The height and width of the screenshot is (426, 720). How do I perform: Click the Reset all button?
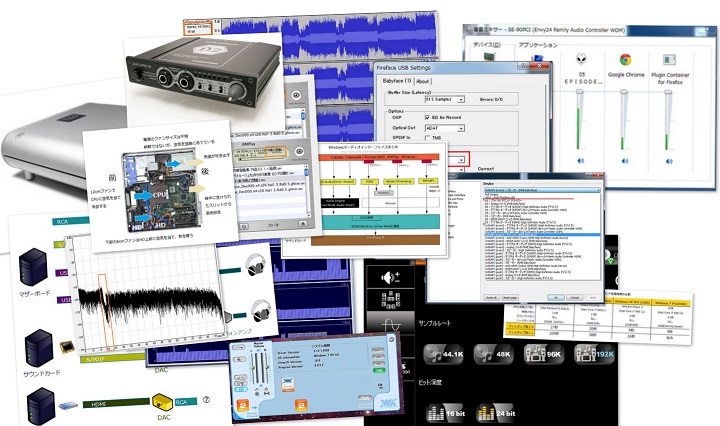click(x=491, y=297)
